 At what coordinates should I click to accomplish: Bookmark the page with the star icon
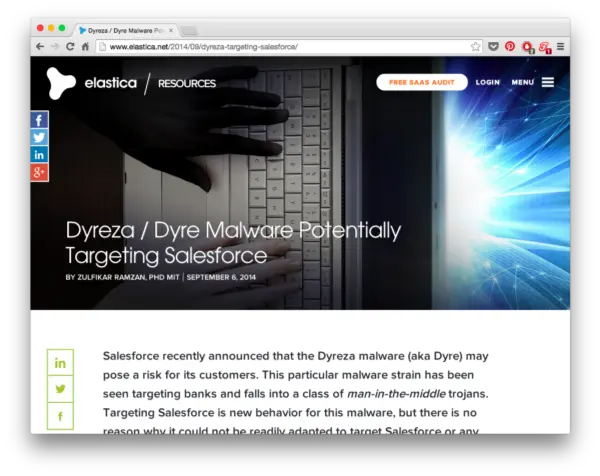[x=475, y=47]
